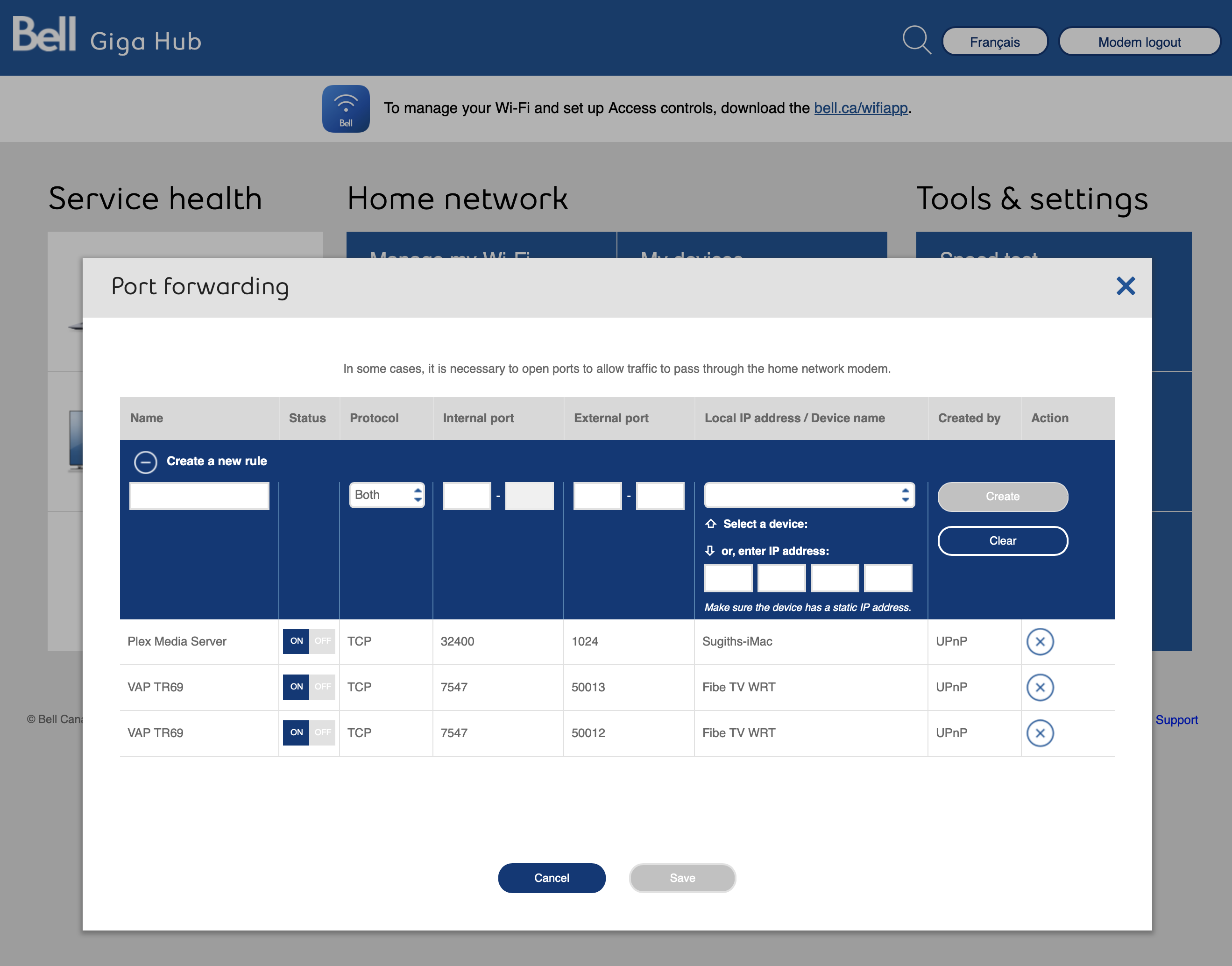The image size is (1232, 966).
Task: Collapse the Create a new rule section
Action: 145,462
